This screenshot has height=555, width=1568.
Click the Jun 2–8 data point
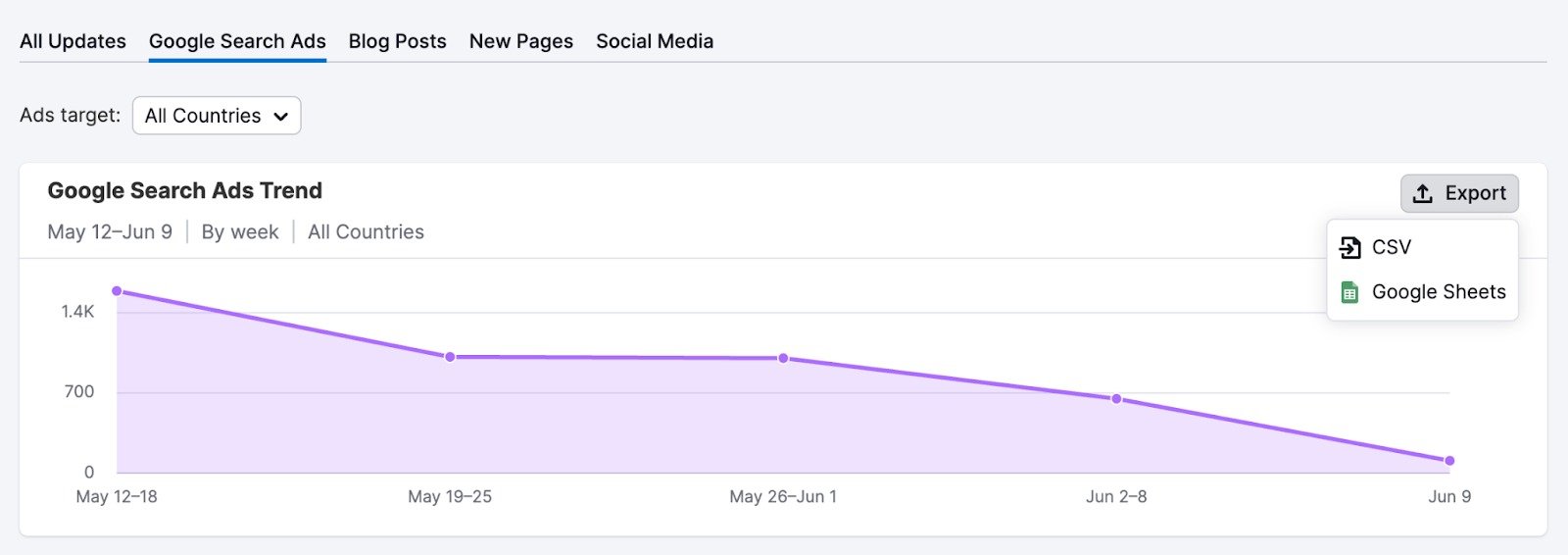(x=1116, y=399)
